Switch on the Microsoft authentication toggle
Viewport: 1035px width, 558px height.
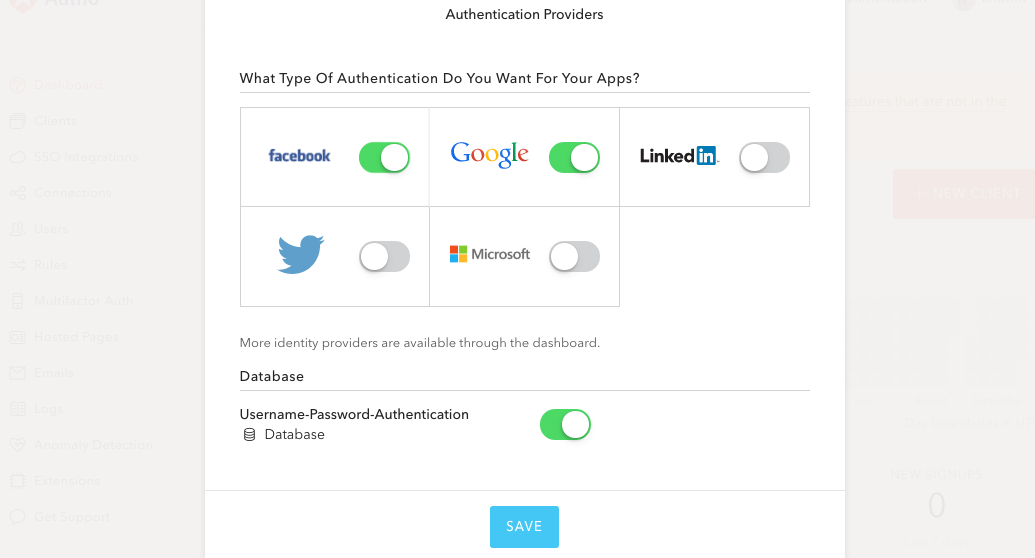point(574,256)
